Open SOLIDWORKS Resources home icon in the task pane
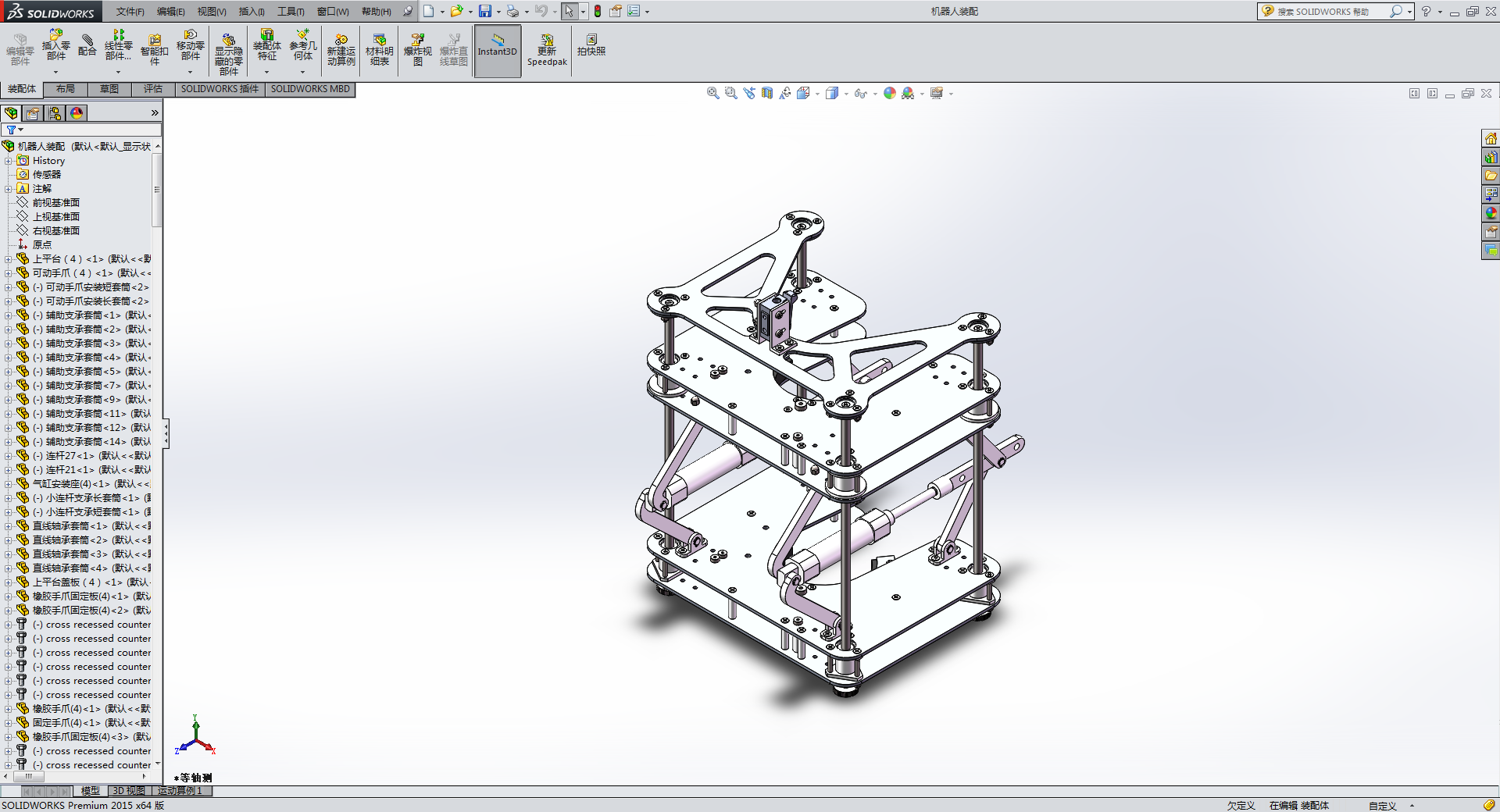Screen dimensions: 1500x812 (x=1491, y=138)
